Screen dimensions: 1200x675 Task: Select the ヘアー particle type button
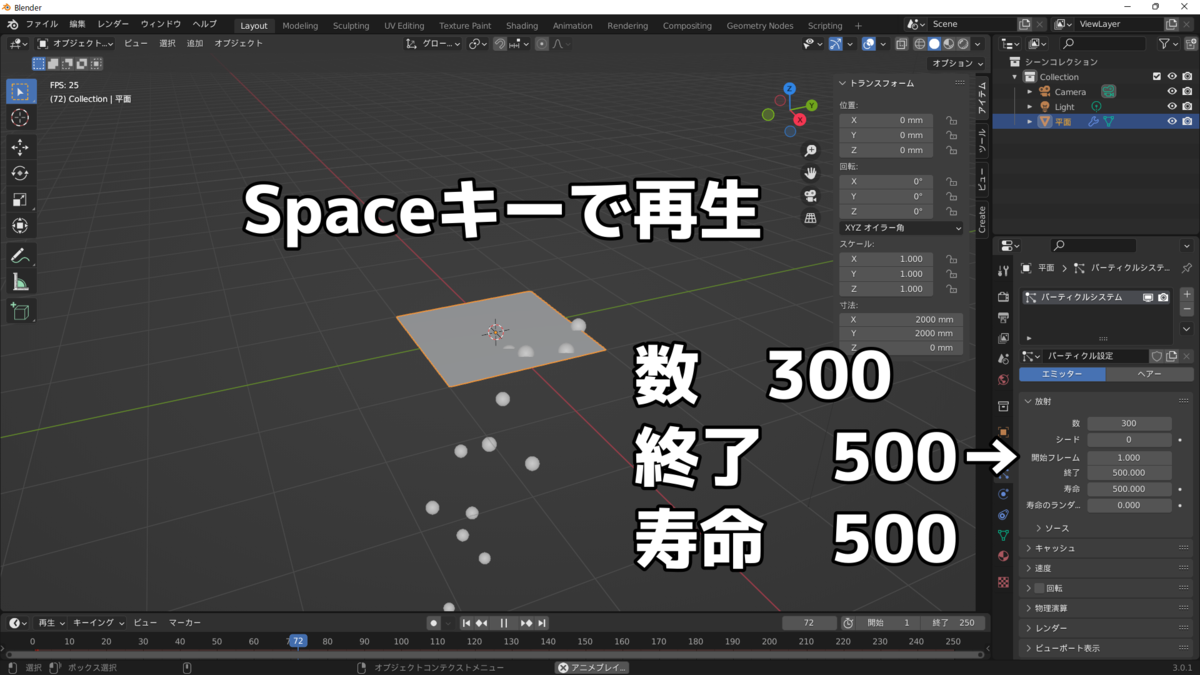1150,374
